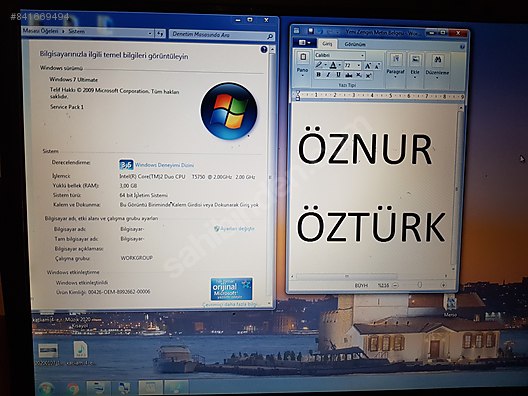528x396 pixels.
Task: Click the zoom in plus button in WordPad
Action: click(x=443, y=285)
